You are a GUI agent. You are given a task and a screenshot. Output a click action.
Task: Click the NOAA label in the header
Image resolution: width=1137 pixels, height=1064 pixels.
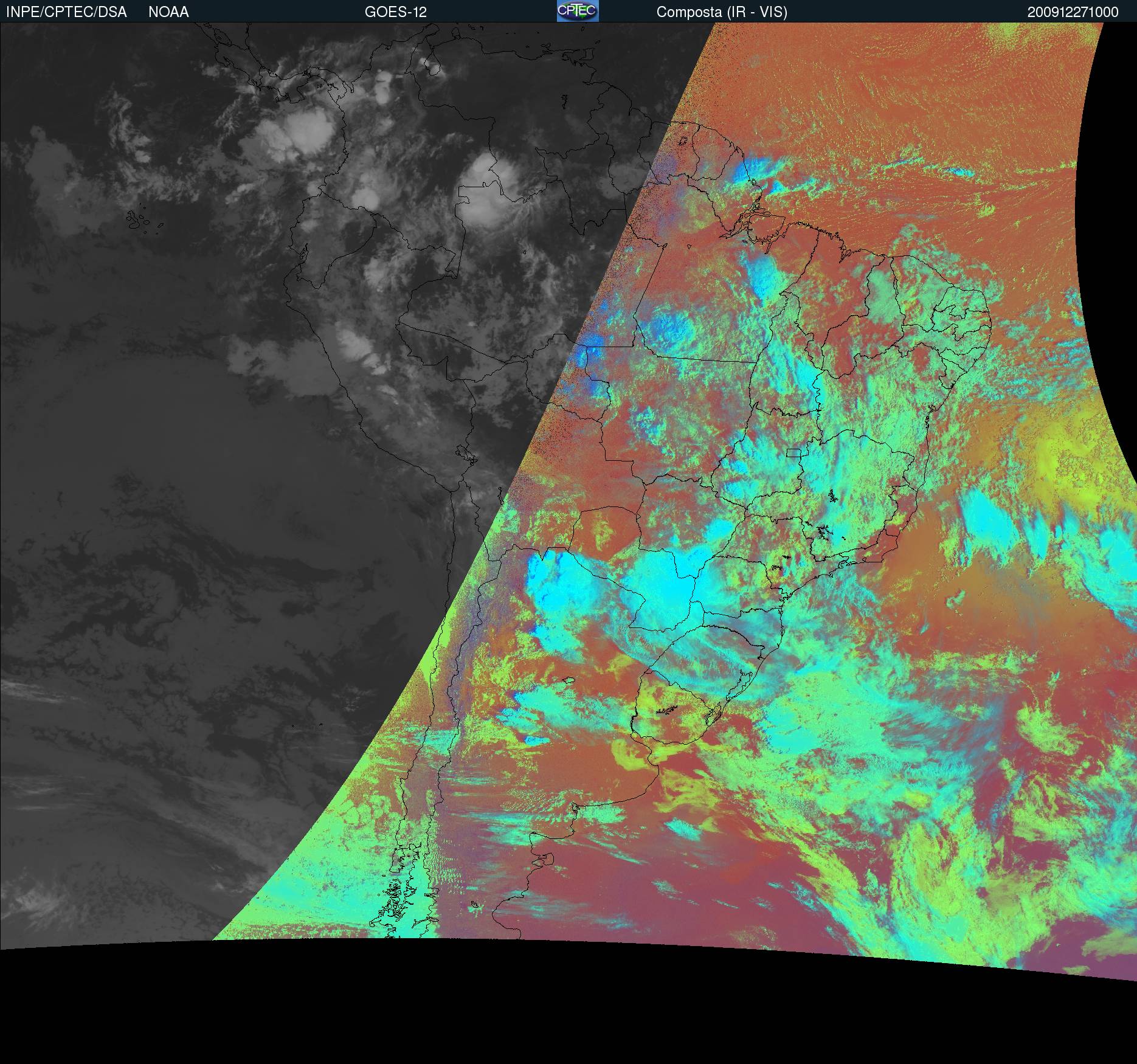tap(168, 12)
